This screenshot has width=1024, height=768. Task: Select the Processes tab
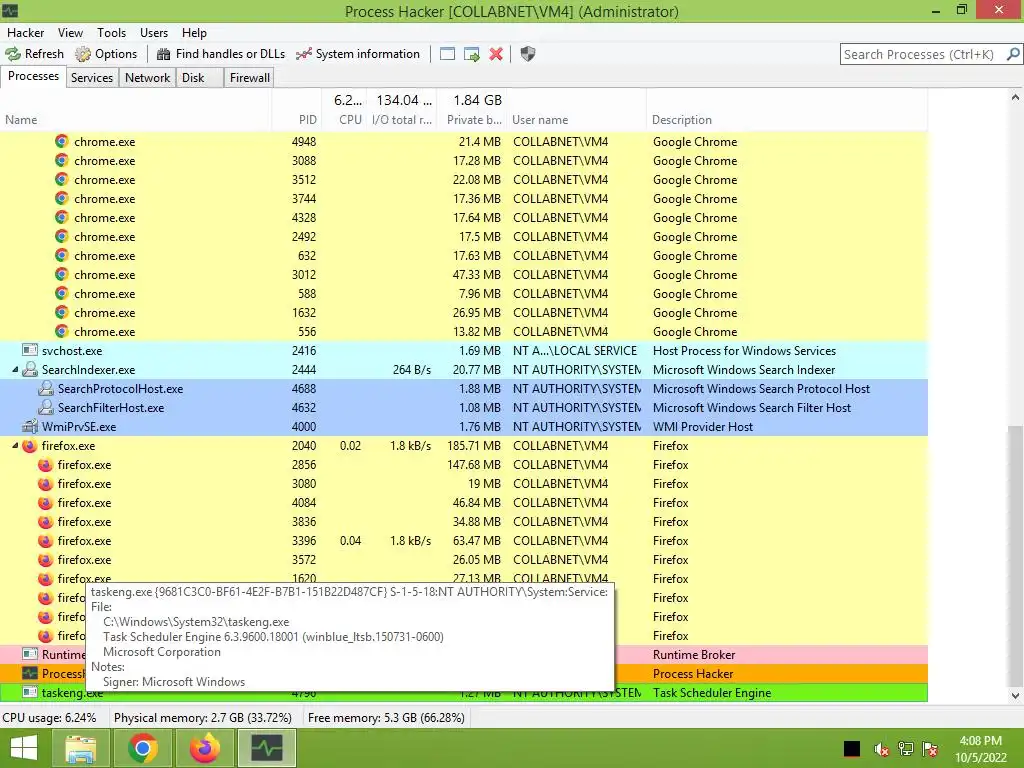(x=33, y=76)
